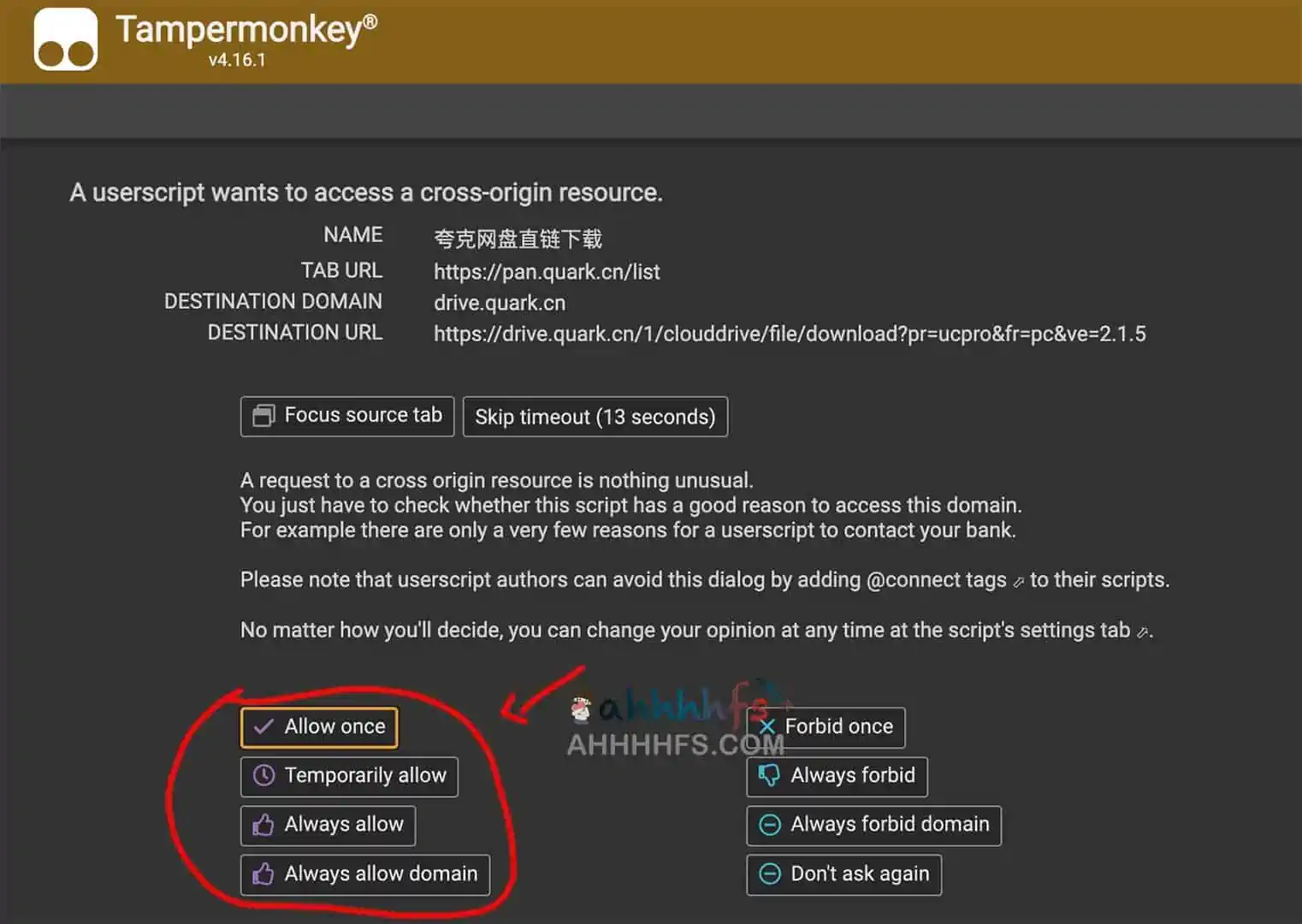Click the userscript name in Chinese
Image resolution: width=1302 pixels, height=924 pixels.
click(518, 239)
